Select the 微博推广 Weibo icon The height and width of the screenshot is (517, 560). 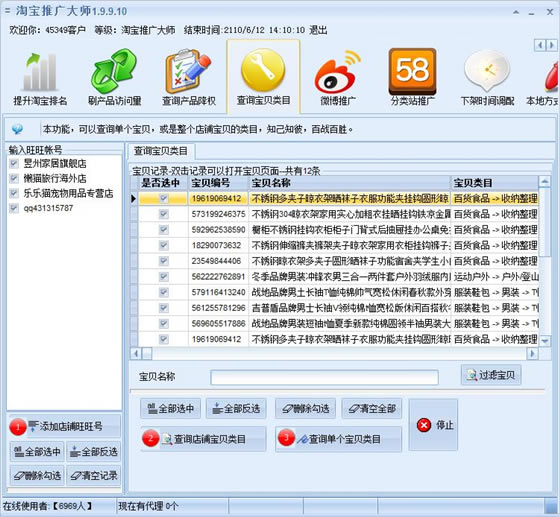point(338,72)
